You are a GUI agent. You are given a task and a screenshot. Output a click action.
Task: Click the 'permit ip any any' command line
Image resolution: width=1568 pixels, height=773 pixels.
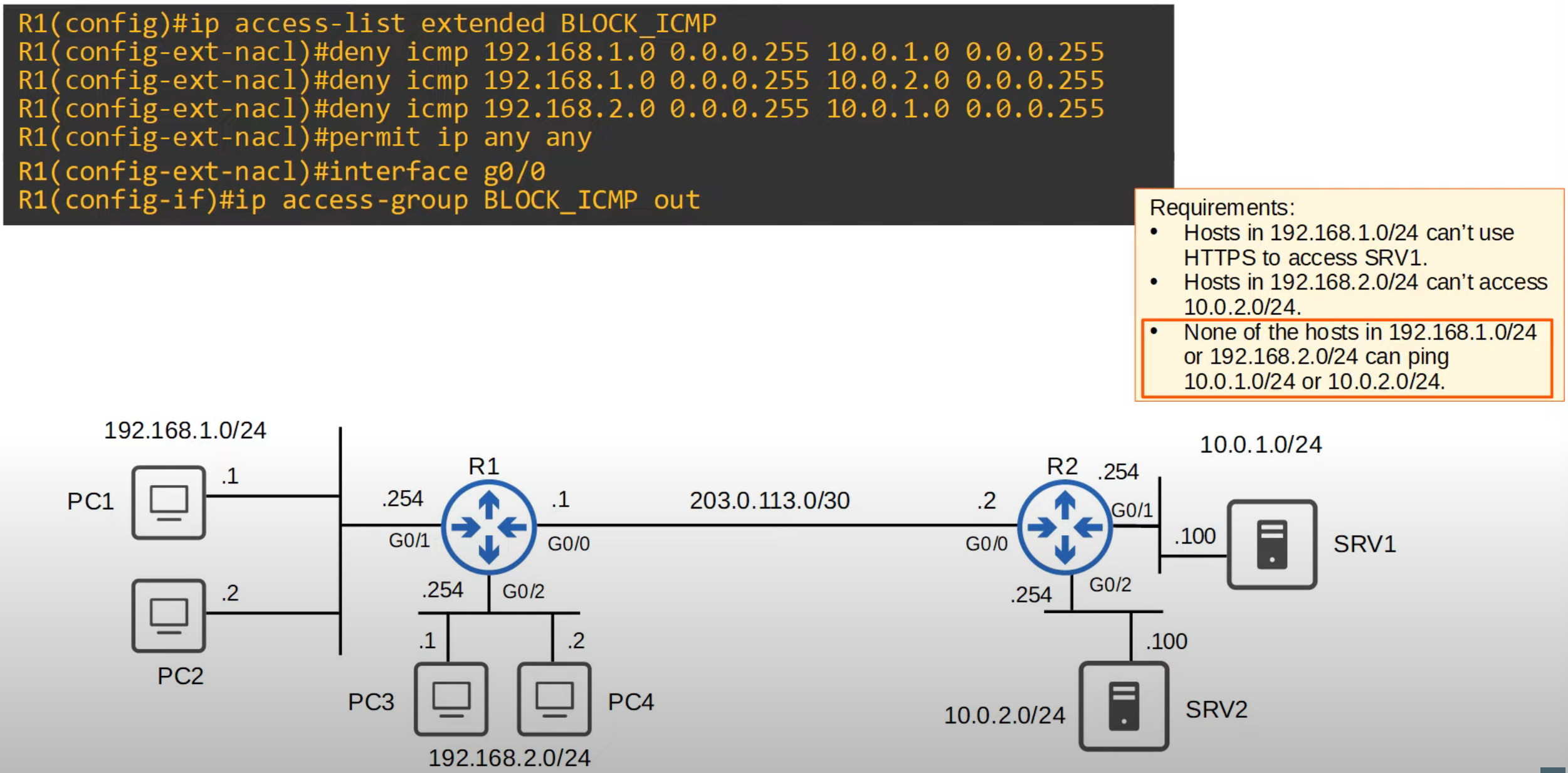pyautogui.click(x=305, y=137)
